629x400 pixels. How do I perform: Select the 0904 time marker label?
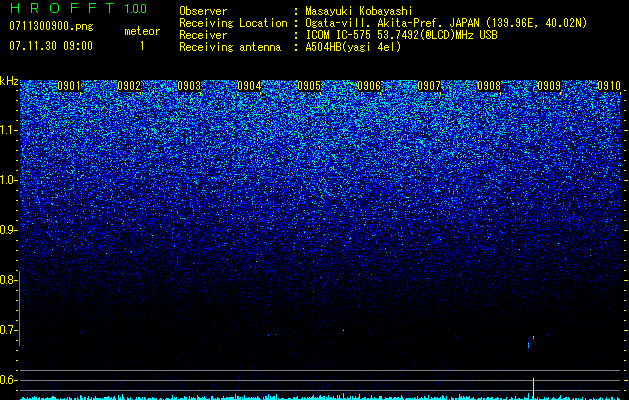pyautogui.click(x=249, y=86)
